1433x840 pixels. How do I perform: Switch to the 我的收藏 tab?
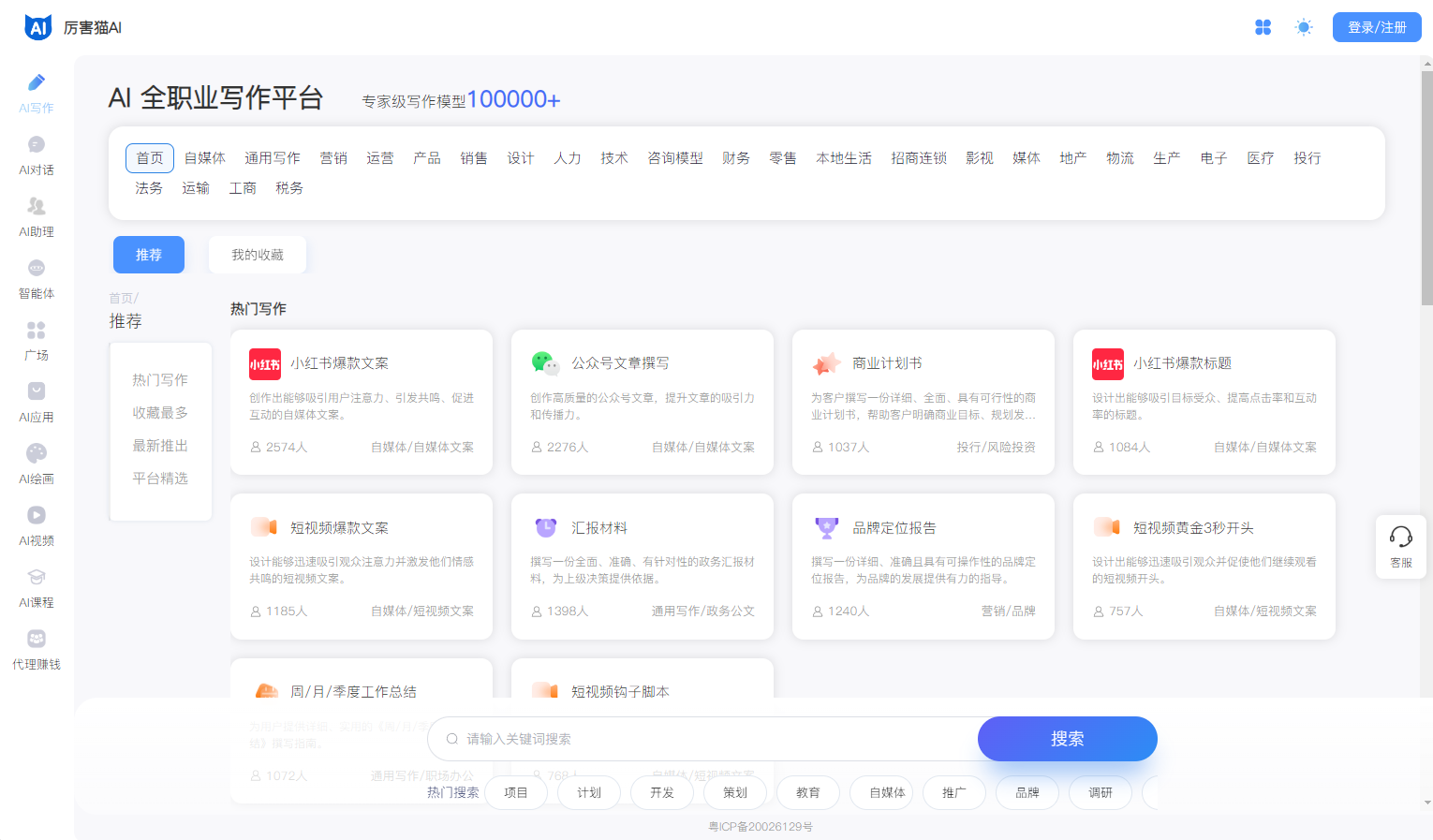[x=258, y=255]
